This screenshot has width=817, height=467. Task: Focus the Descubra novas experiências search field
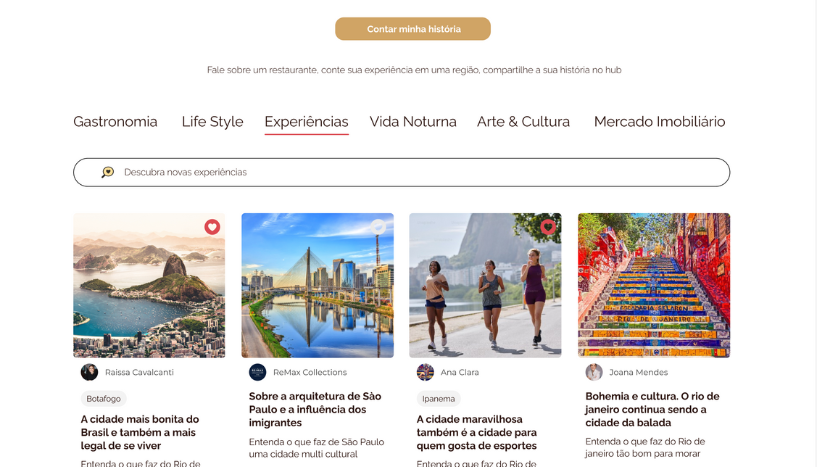pos(401,173)
